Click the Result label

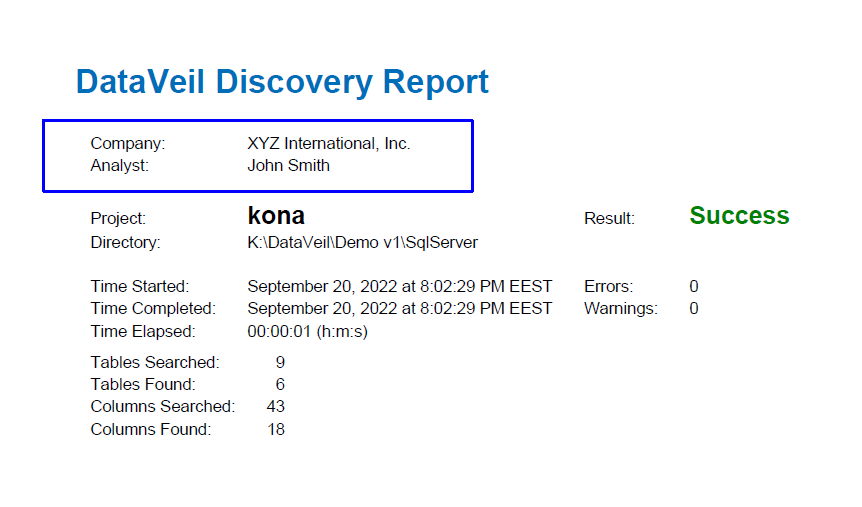tap(609, 218)
